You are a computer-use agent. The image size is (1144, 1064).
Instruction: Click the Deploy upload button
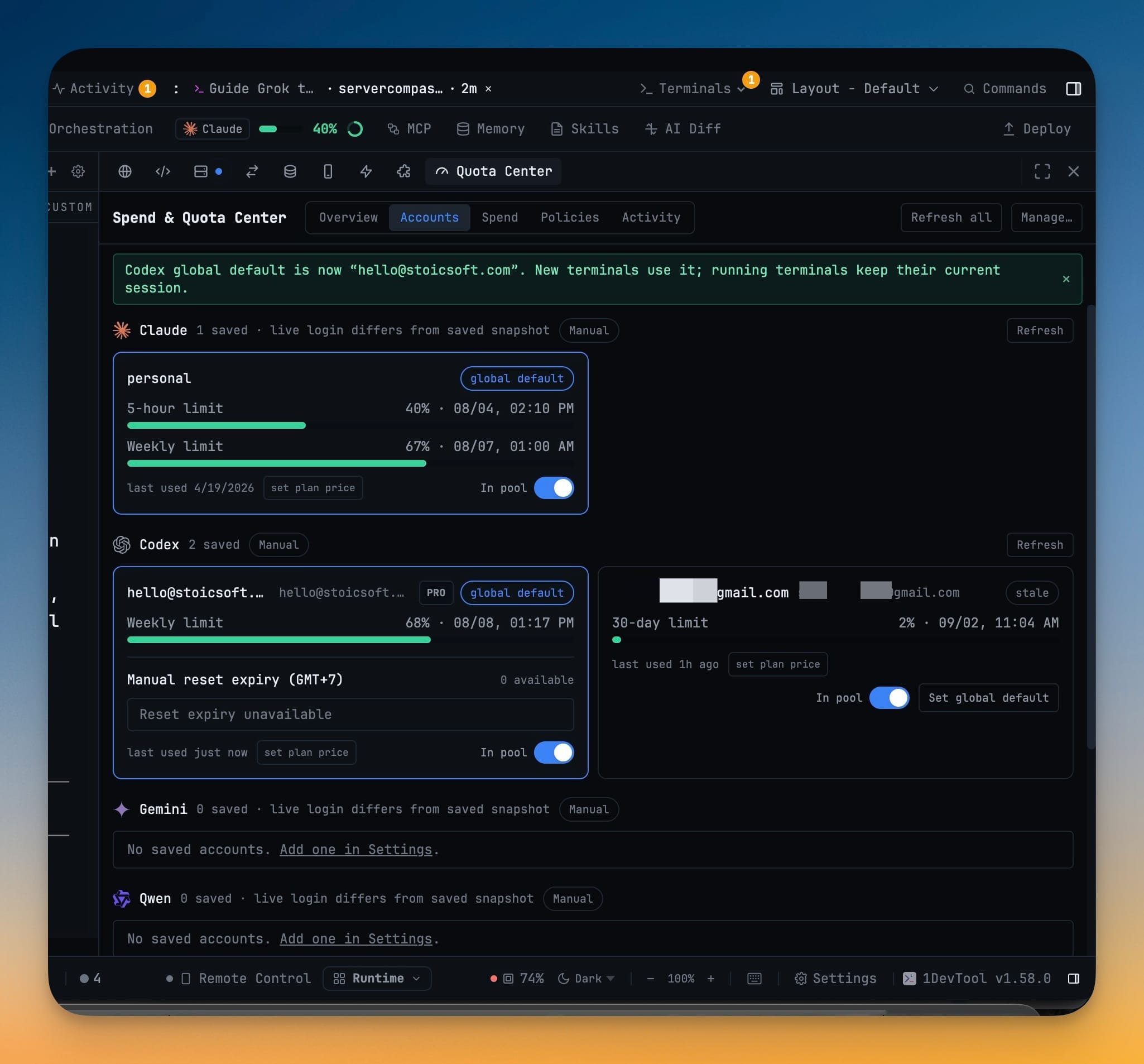[1036, 129]
